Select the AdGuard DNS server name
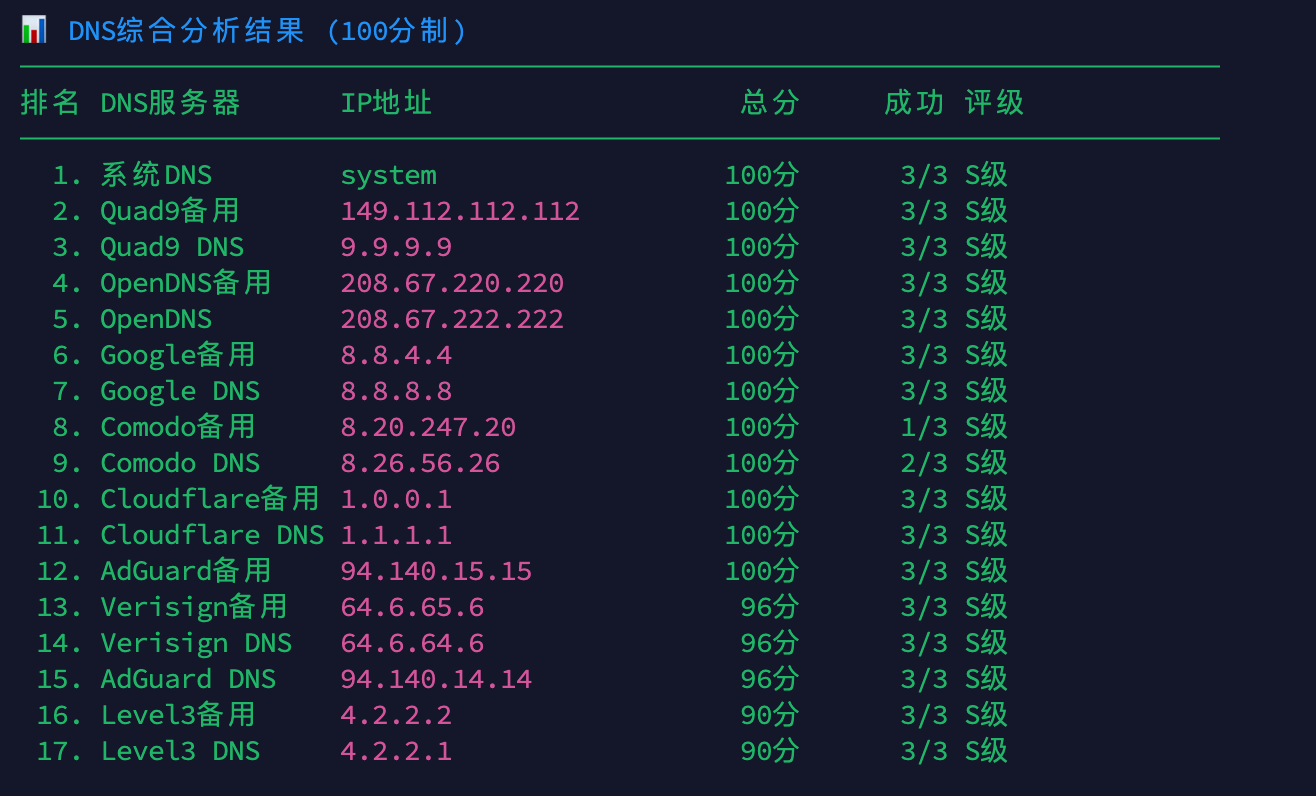 tap(188, 679)
